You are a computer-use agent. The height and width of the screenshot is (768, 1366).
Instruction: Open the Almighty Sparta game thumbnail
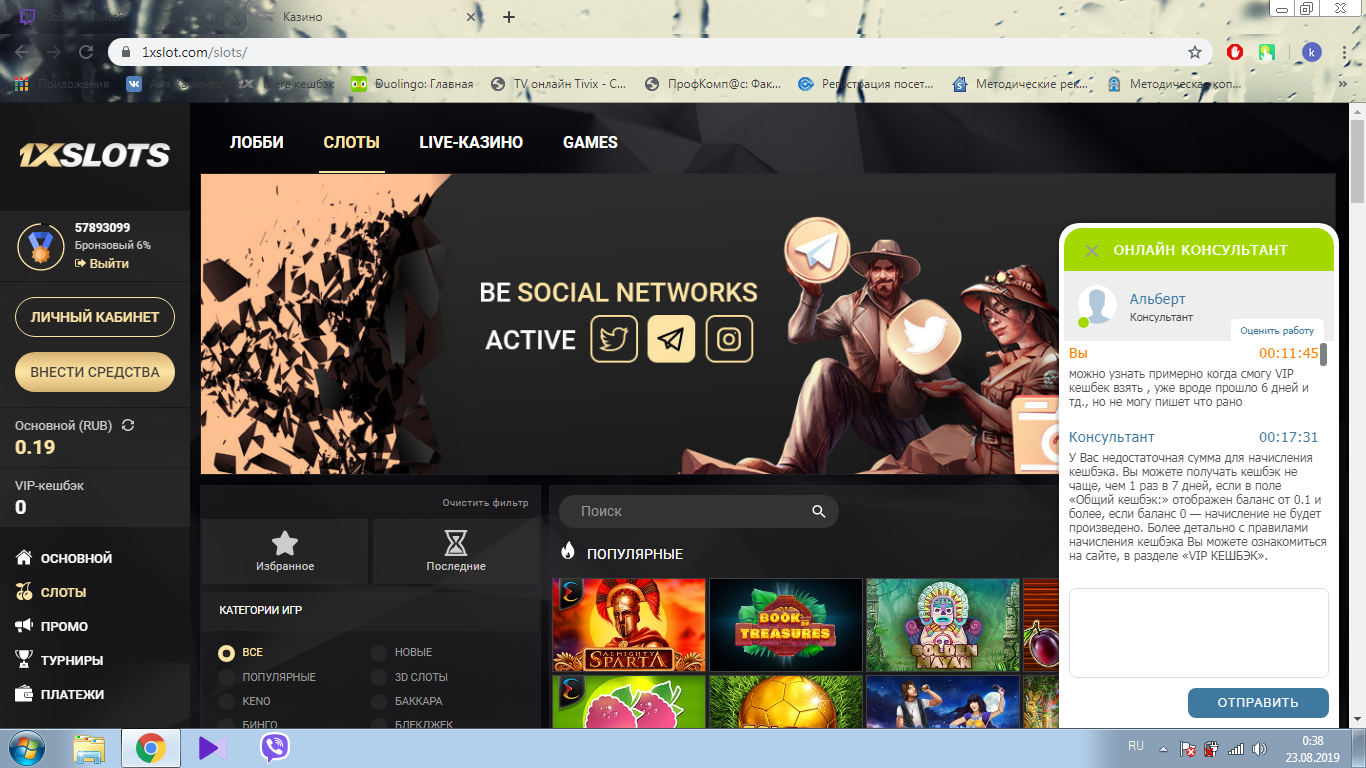pyautogui.click(x=629, y=625)
